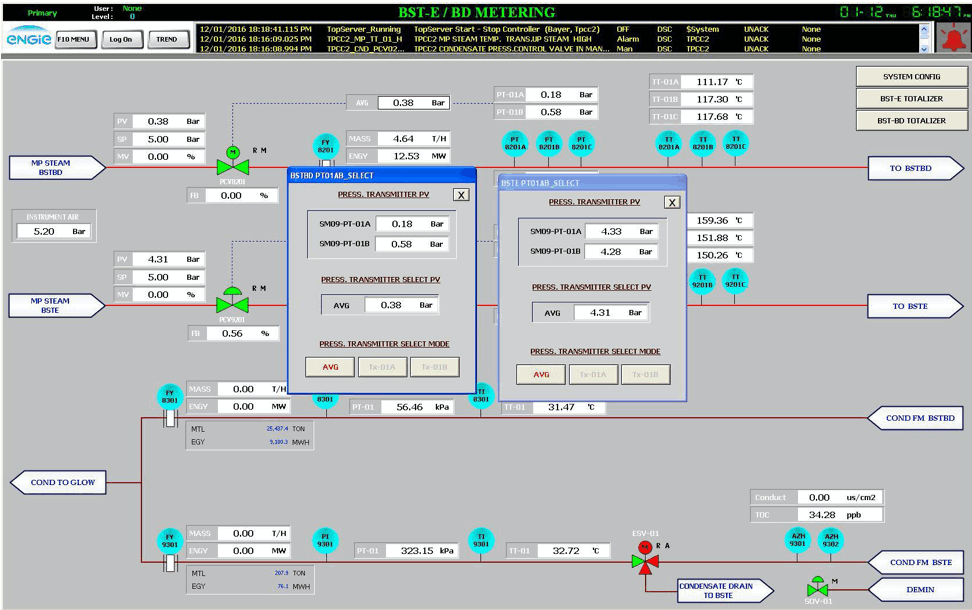Open the SOV-01 demin valve symbol

818,586
